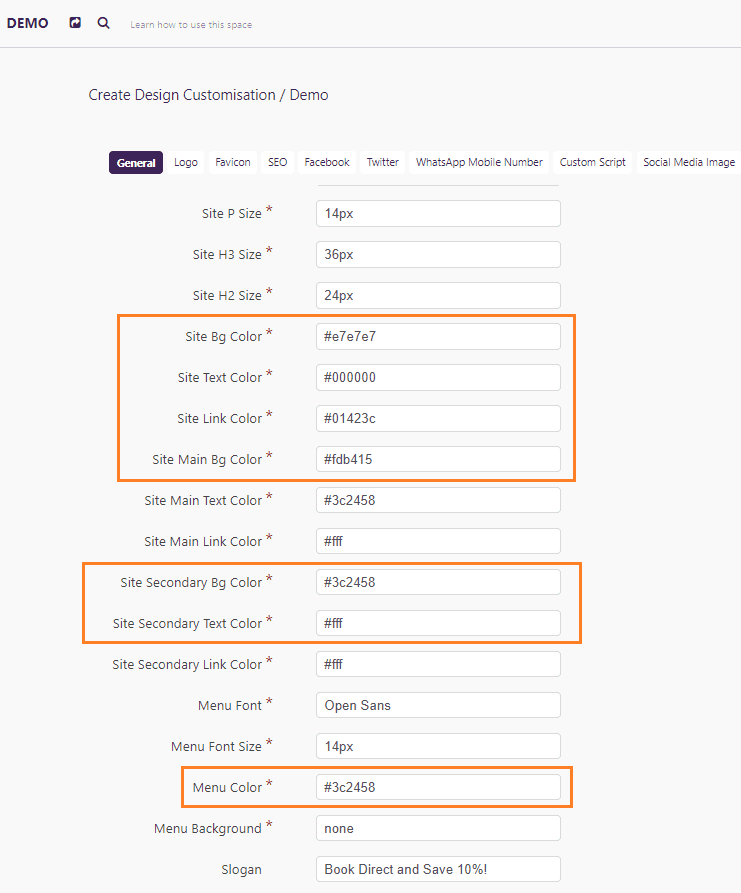
Task: Focus the Site Link Color input
Action: coord(438,419)
